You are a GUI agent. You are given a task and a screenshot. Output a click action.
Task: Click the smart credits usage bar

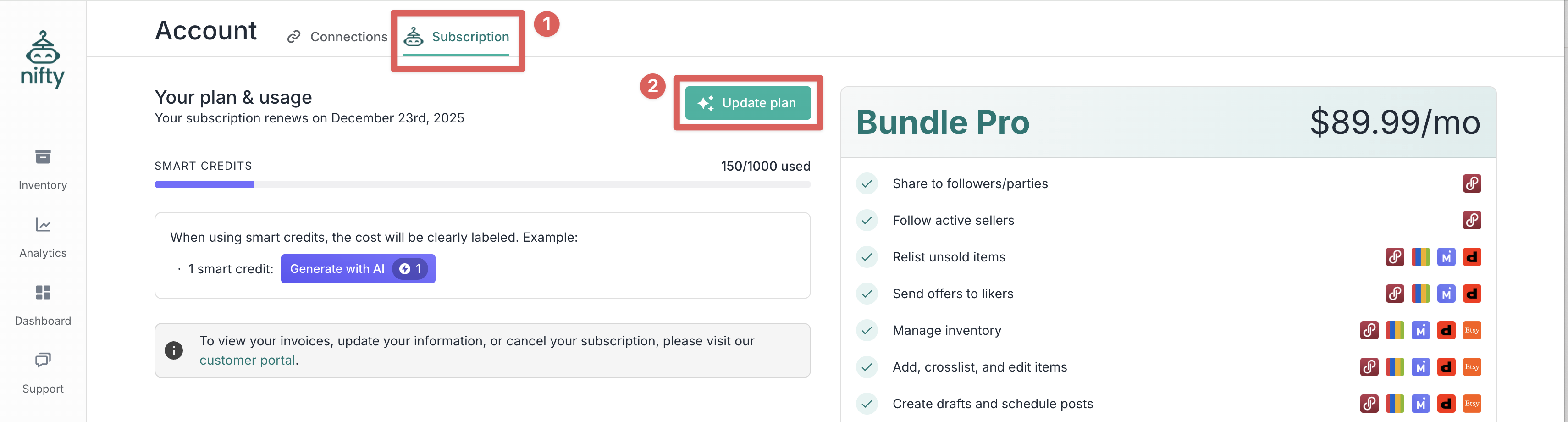[x=482, y=184]
